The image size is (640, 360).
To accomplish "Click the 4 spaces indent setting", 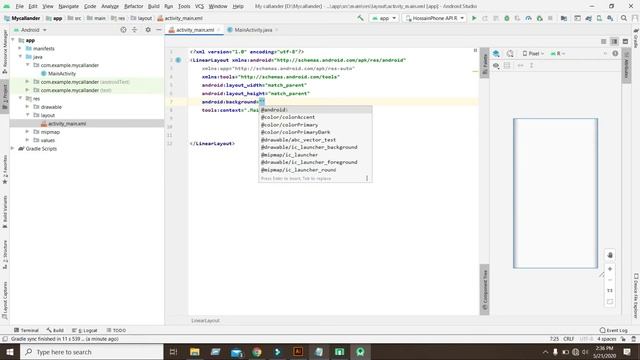I will pos(607,339).
